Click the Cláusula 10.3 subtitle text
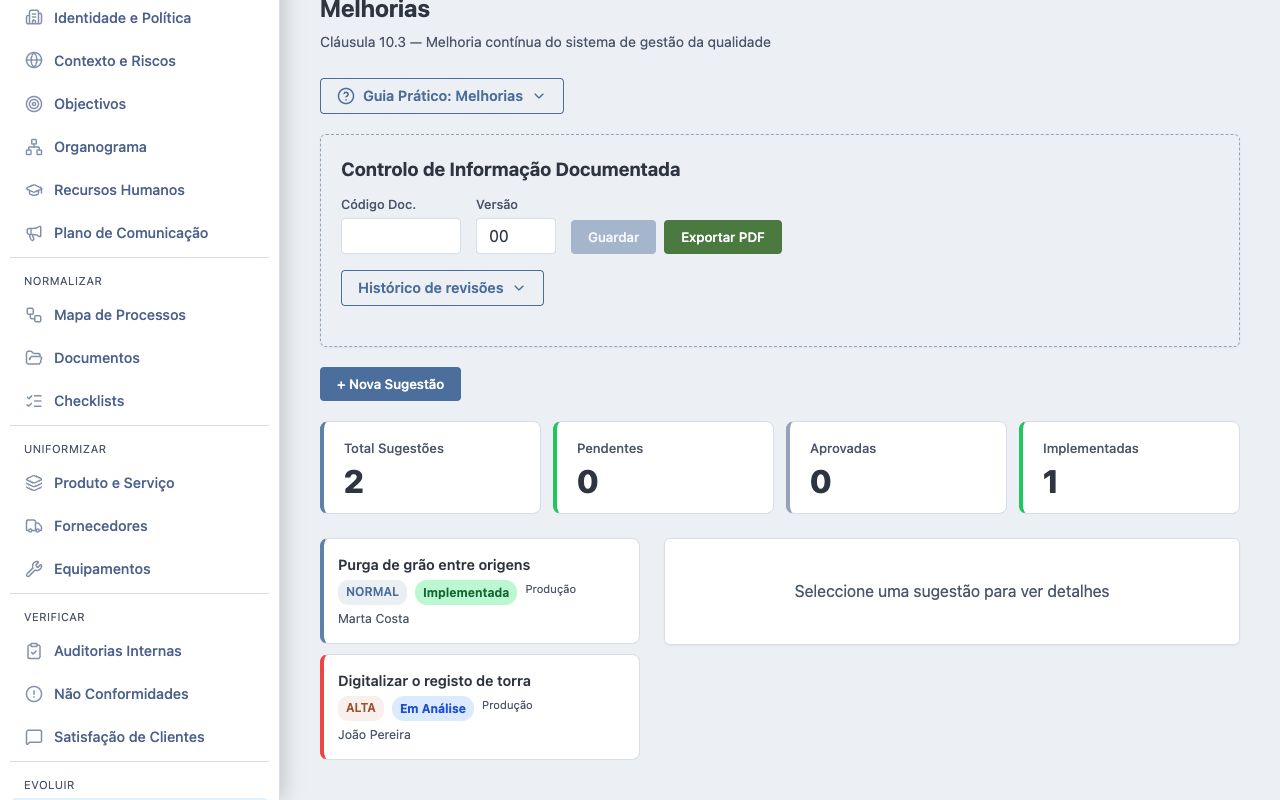The image size is (1280, 800). click(x=545, y=42)
